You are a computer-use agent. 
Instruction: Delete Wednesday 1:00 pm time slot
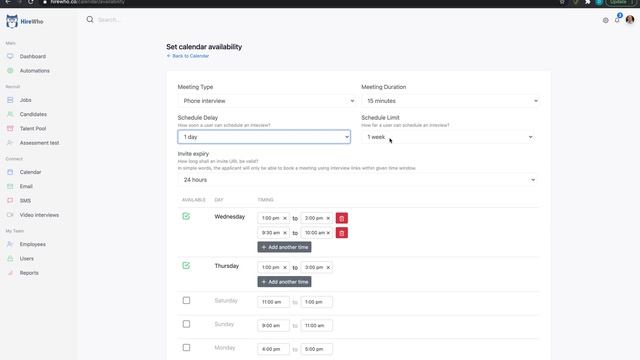click(x=342, y=218)
